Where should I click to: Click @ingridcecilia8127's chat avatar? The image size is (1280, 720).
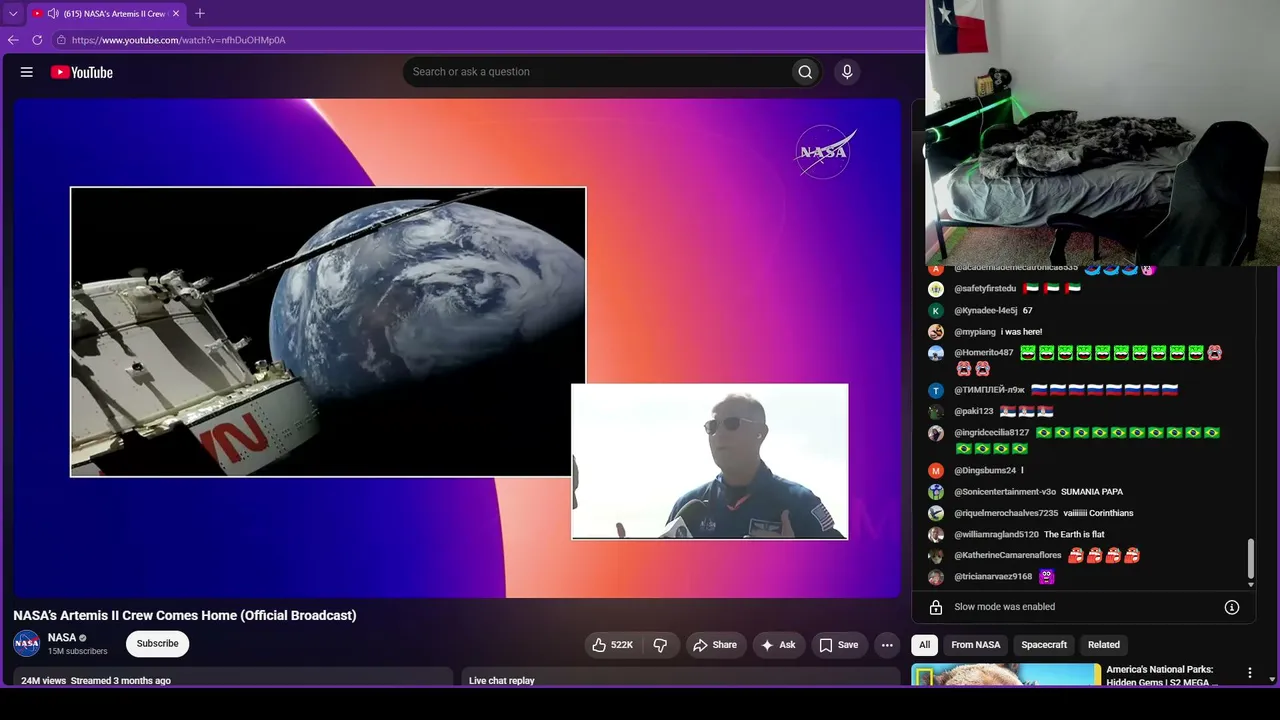pyautogui.click(x=936, y=433)
